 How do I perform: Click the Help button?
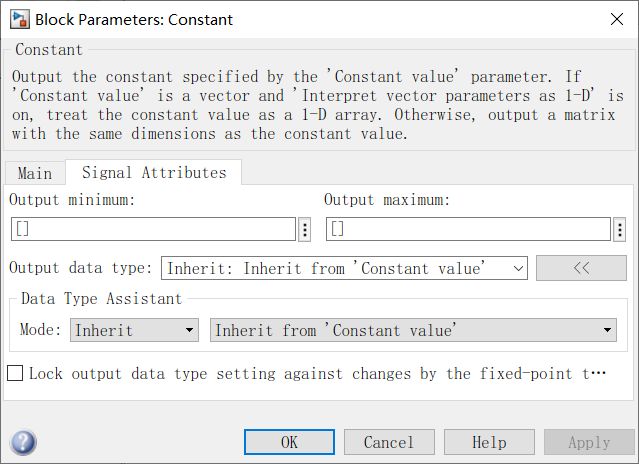click(x=489, y=442)
